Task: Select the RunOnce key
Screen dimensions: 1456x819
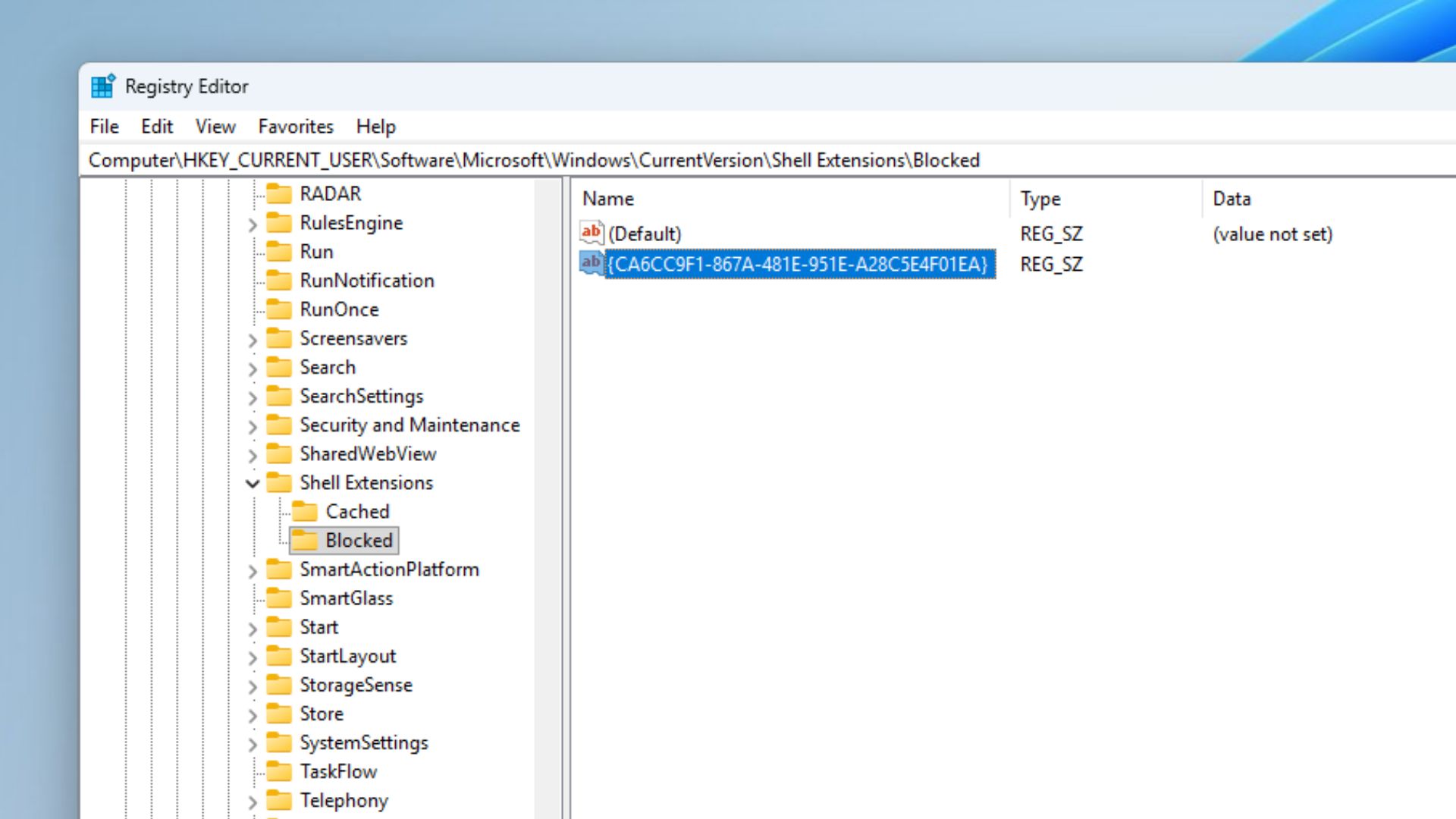Action: click(x=340, y=309)
